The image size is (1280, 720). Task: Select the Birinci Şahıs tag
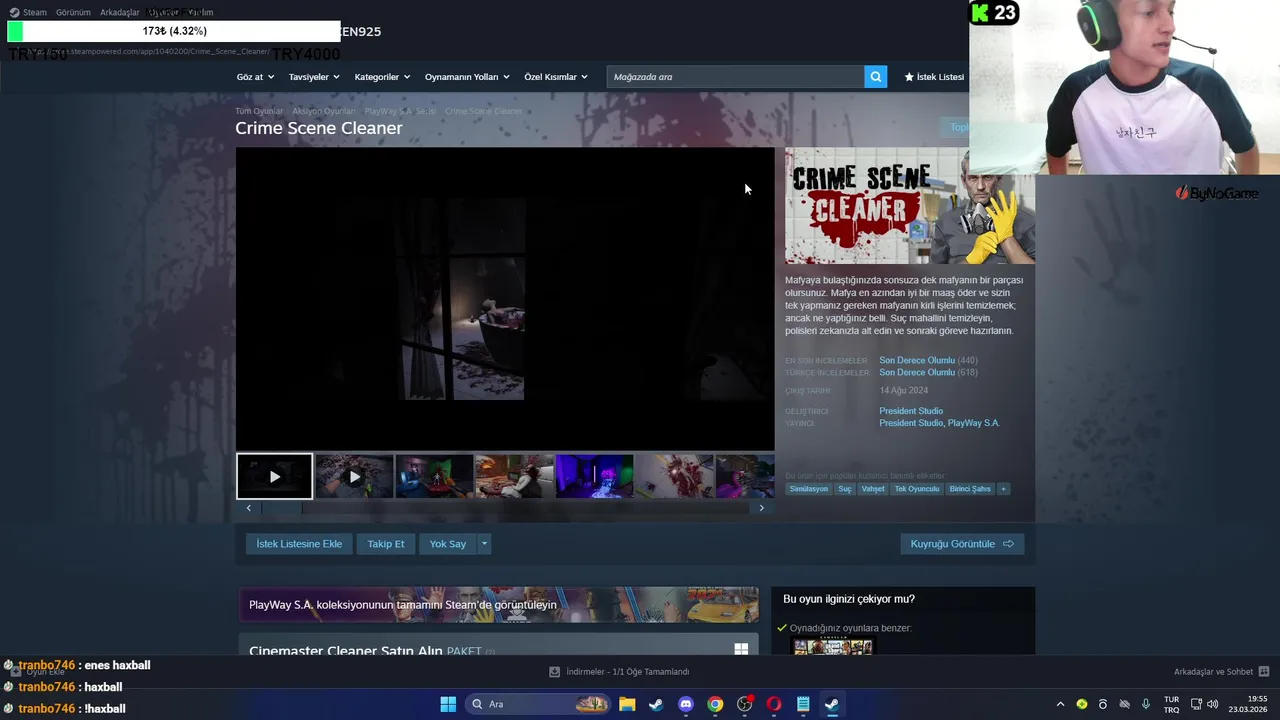[970, 489]
